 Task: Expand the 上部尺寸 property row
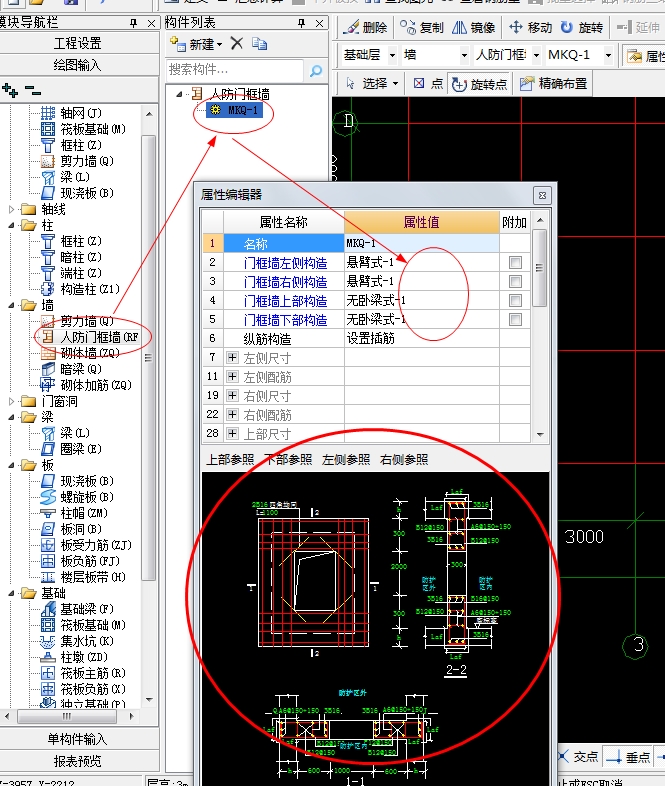click(232, 433)
